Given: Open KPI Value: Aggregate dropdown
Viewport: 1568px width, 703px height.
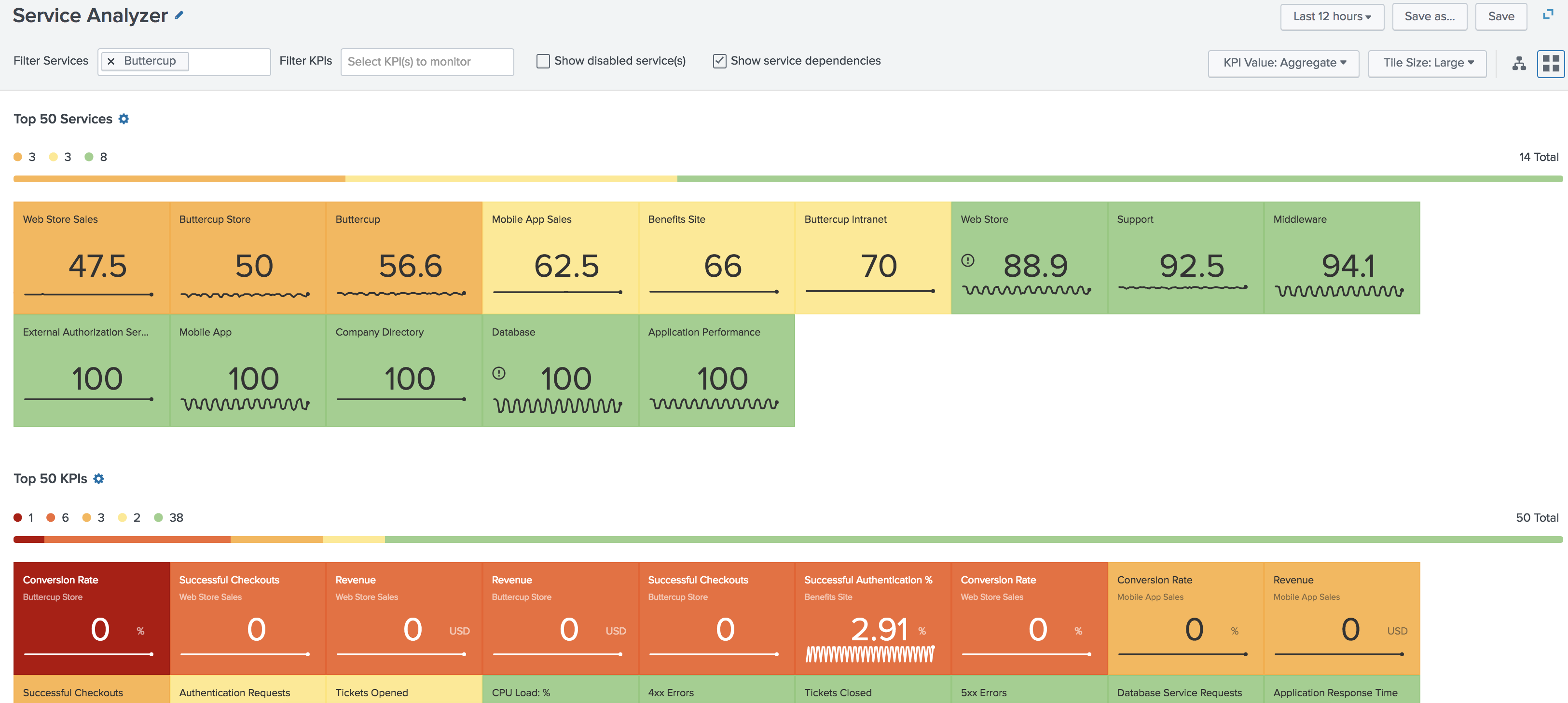Looking at the screenshot, I should coord(1283,63).
